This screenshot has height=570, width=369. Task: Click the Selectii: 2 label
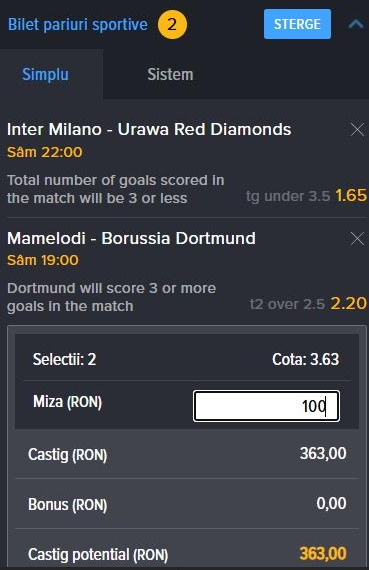click(64, 359)
